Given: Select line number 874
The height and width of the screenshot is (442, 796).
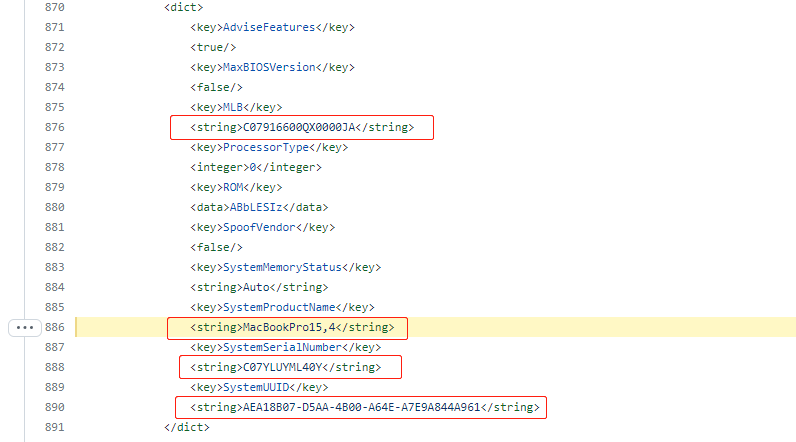Looking at the screenshot, I should [x=54, y=87].
